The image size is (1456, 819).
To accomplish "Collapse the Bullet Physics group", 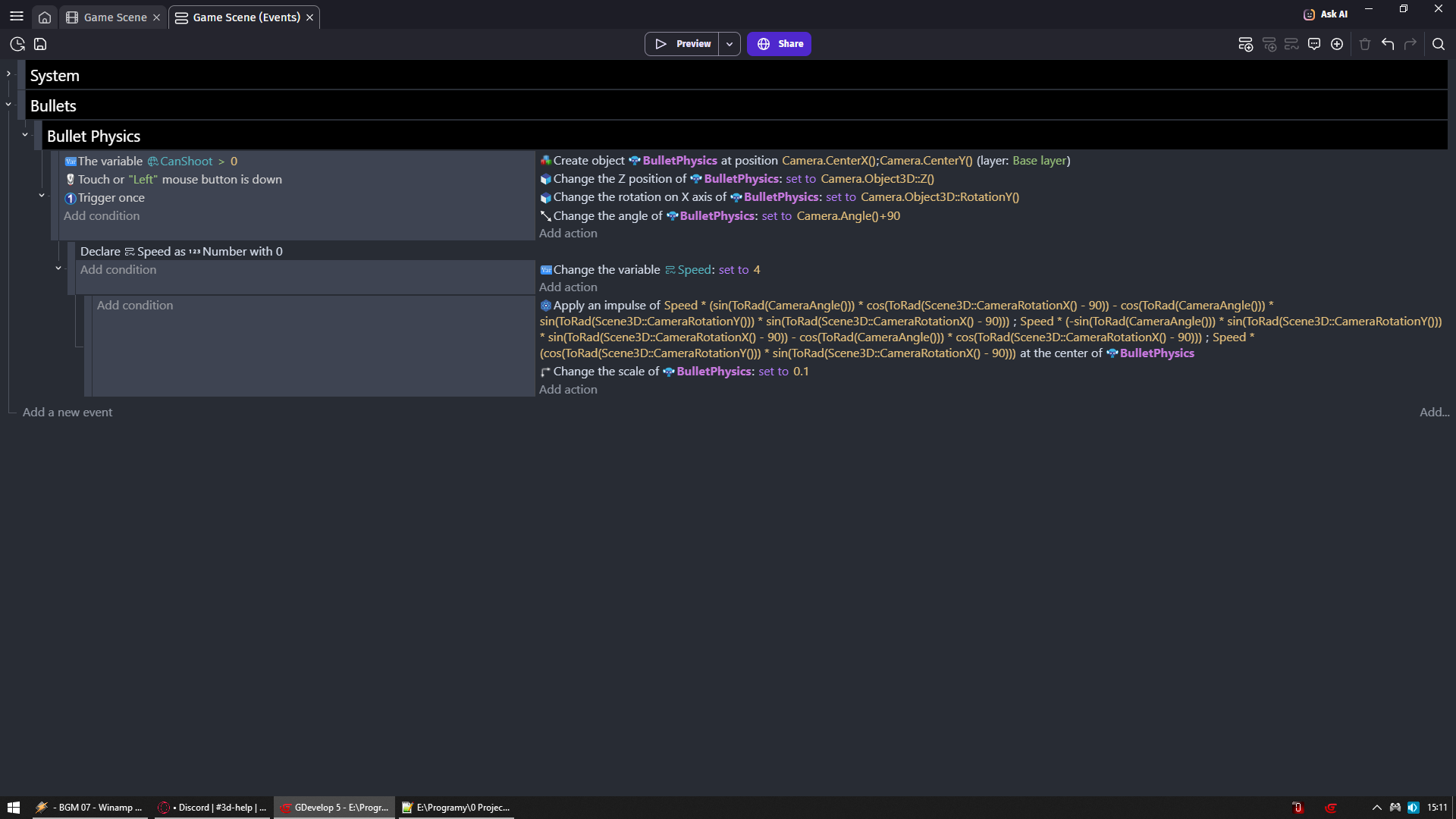I will click(x=25, y=135).
